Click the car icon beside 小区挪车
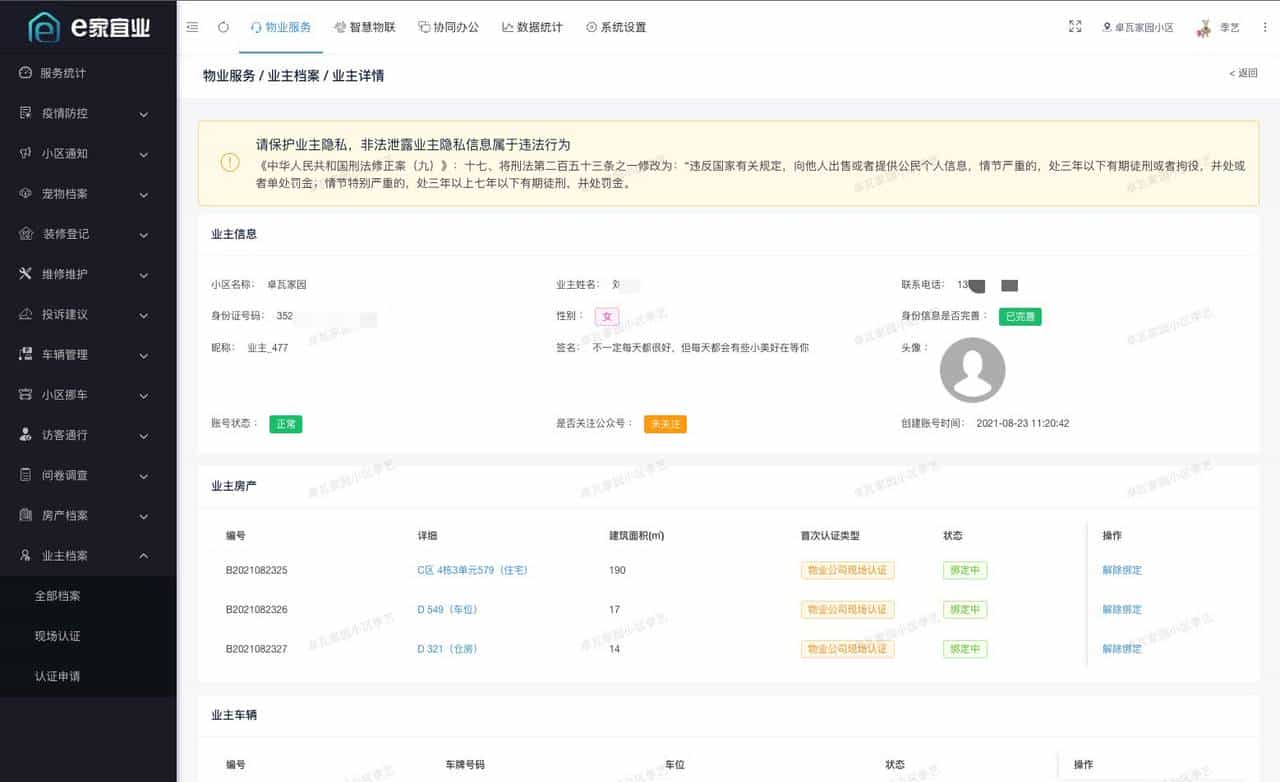 tap(24, 395)
